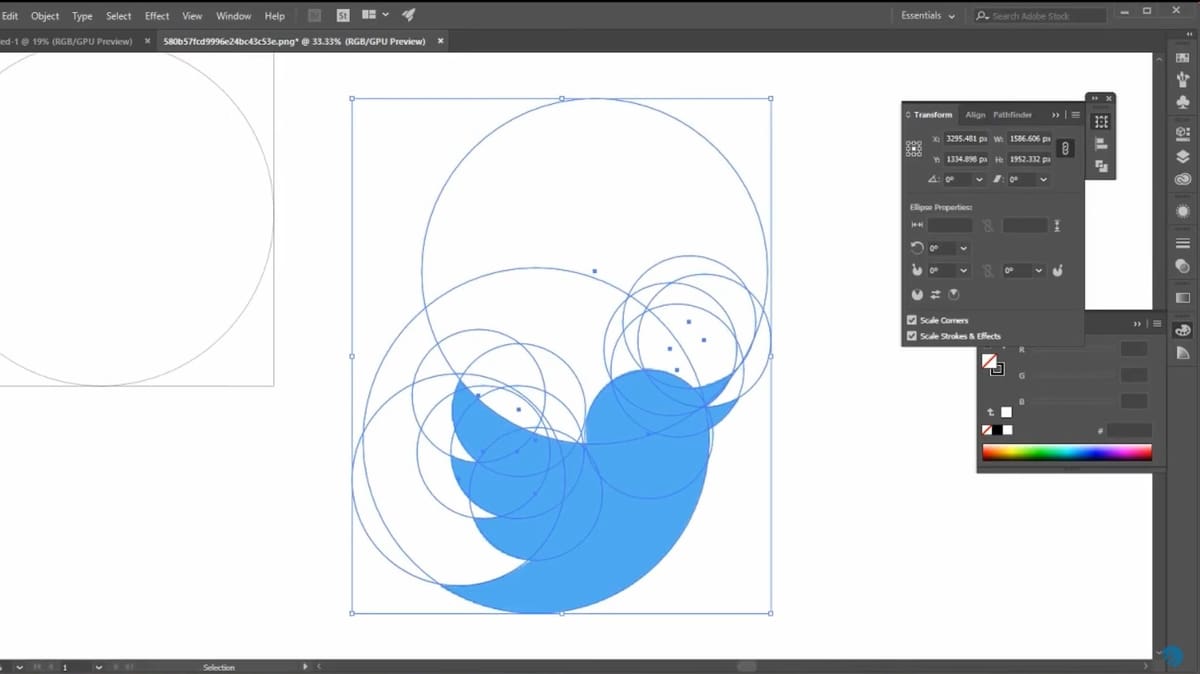Viewport: 1200px width, 674px height.
Task: Click the pie start angle icon
Action: pos(917,270)
